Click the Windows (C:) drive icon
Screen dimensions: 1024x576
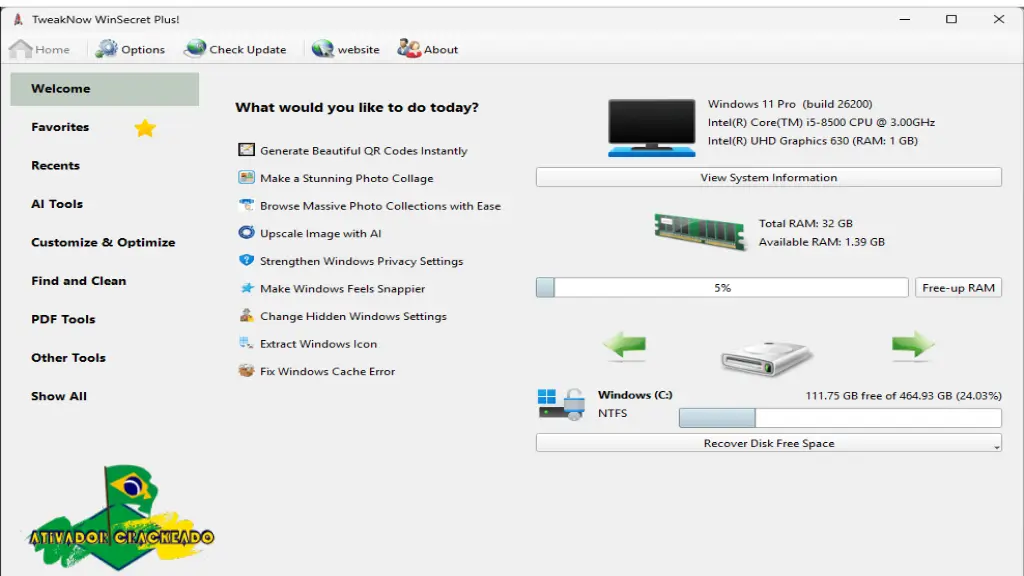561,404
